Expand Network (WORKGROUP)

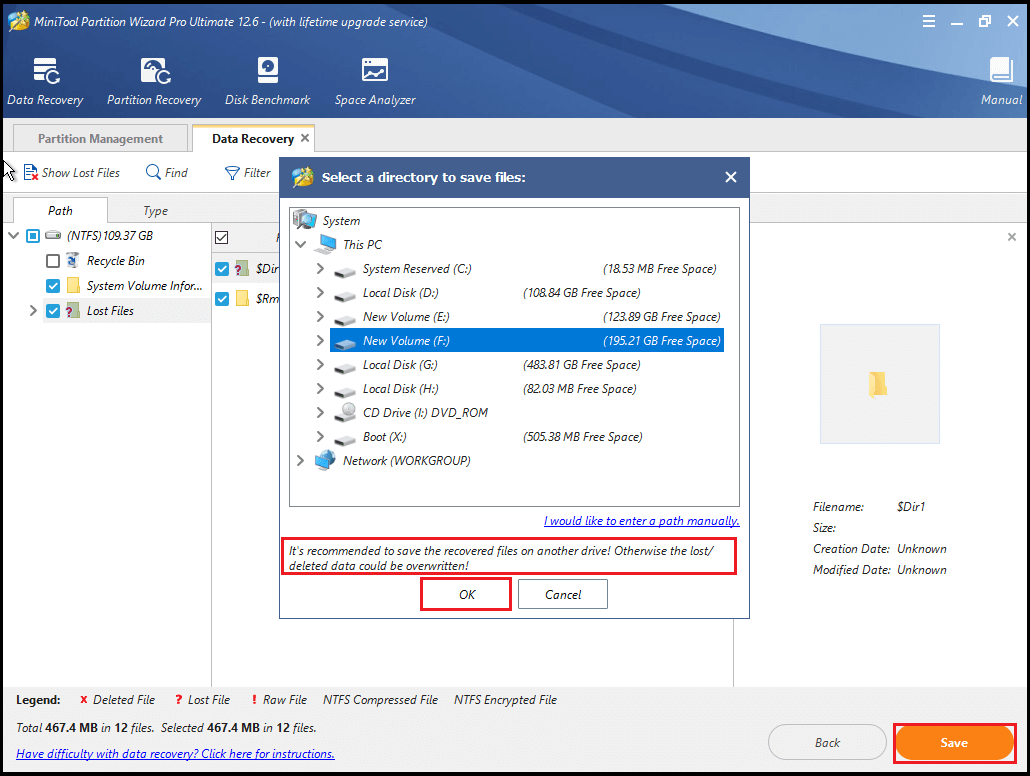(x=300, y=460)
